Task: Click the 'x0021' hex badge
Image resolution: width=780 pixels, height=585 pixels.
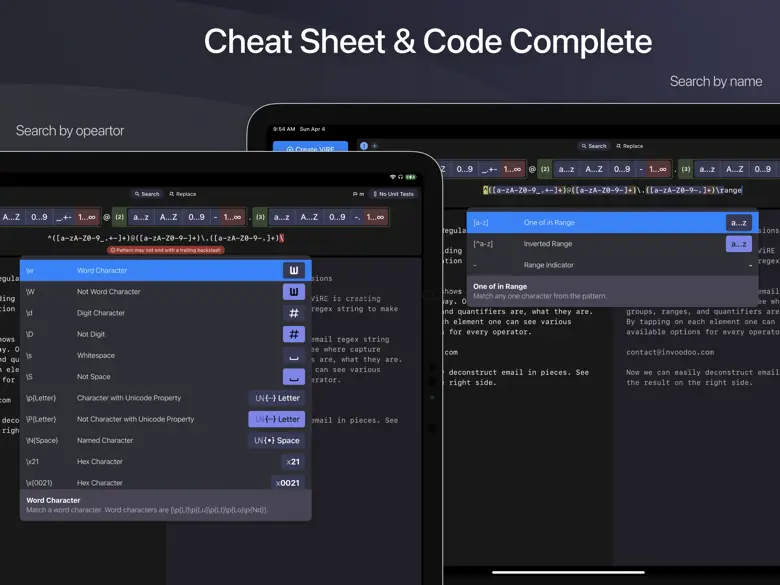Action: [x=288, y=483]
